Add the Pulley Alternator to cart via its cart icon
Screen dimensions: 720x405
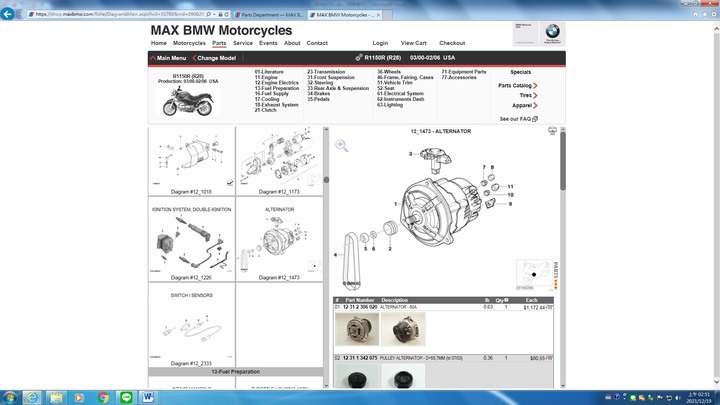pos(549,358)
